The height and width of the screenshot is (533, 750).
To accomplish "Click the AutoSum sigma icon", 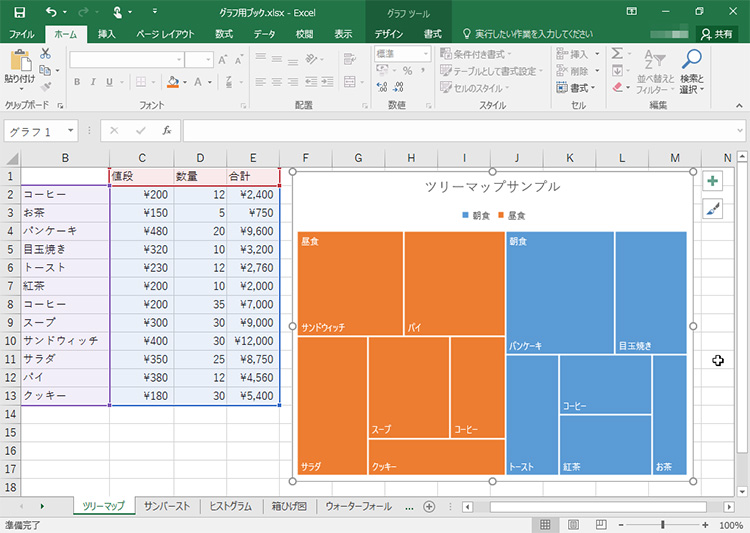I will (617, 53).
